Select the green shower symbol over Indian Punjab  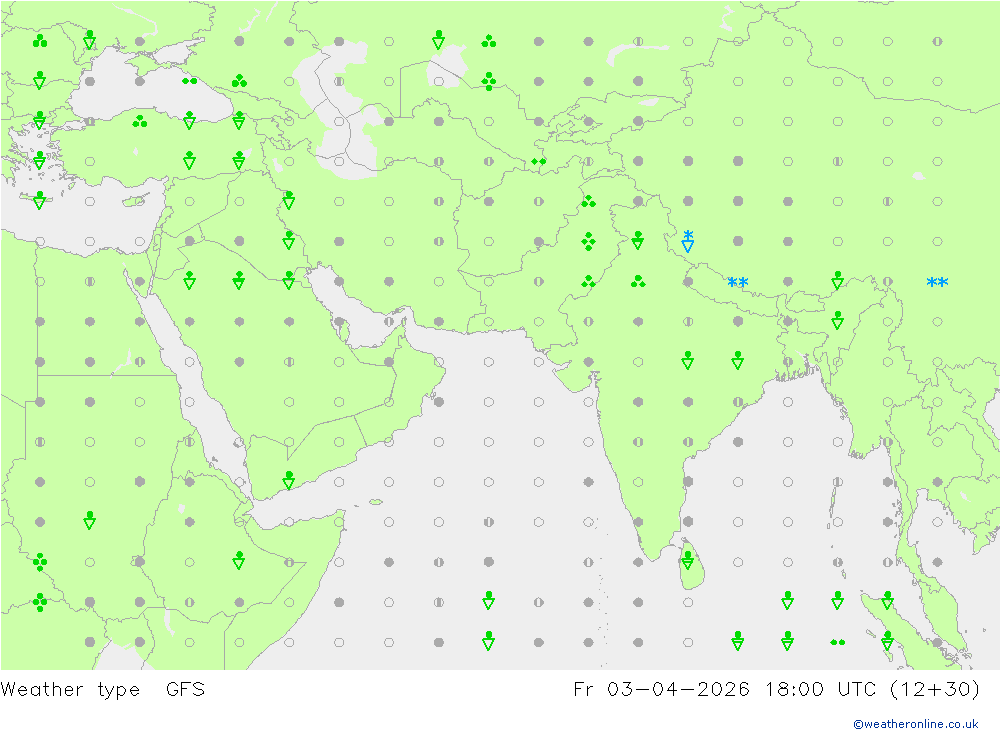(x=638, y=240)
